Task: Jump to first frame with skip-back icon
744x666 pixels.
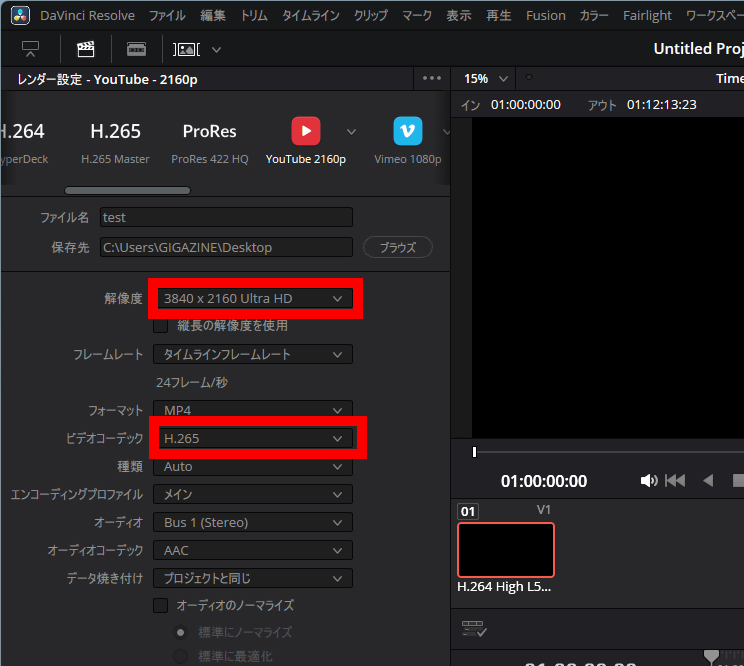Action: [675, 481]
